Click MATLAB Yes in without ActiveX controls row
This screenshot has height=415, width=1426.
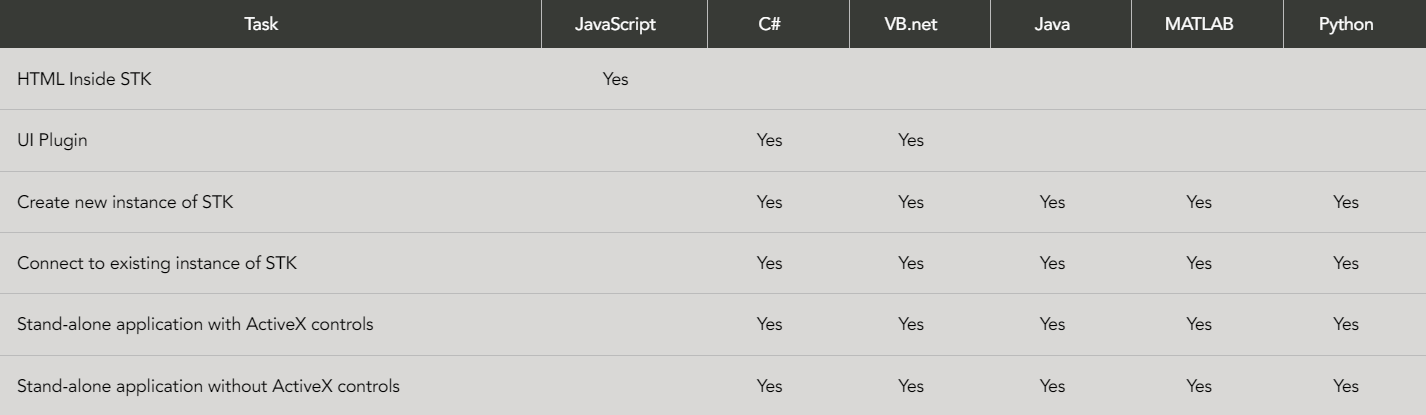pos(1199,386)
